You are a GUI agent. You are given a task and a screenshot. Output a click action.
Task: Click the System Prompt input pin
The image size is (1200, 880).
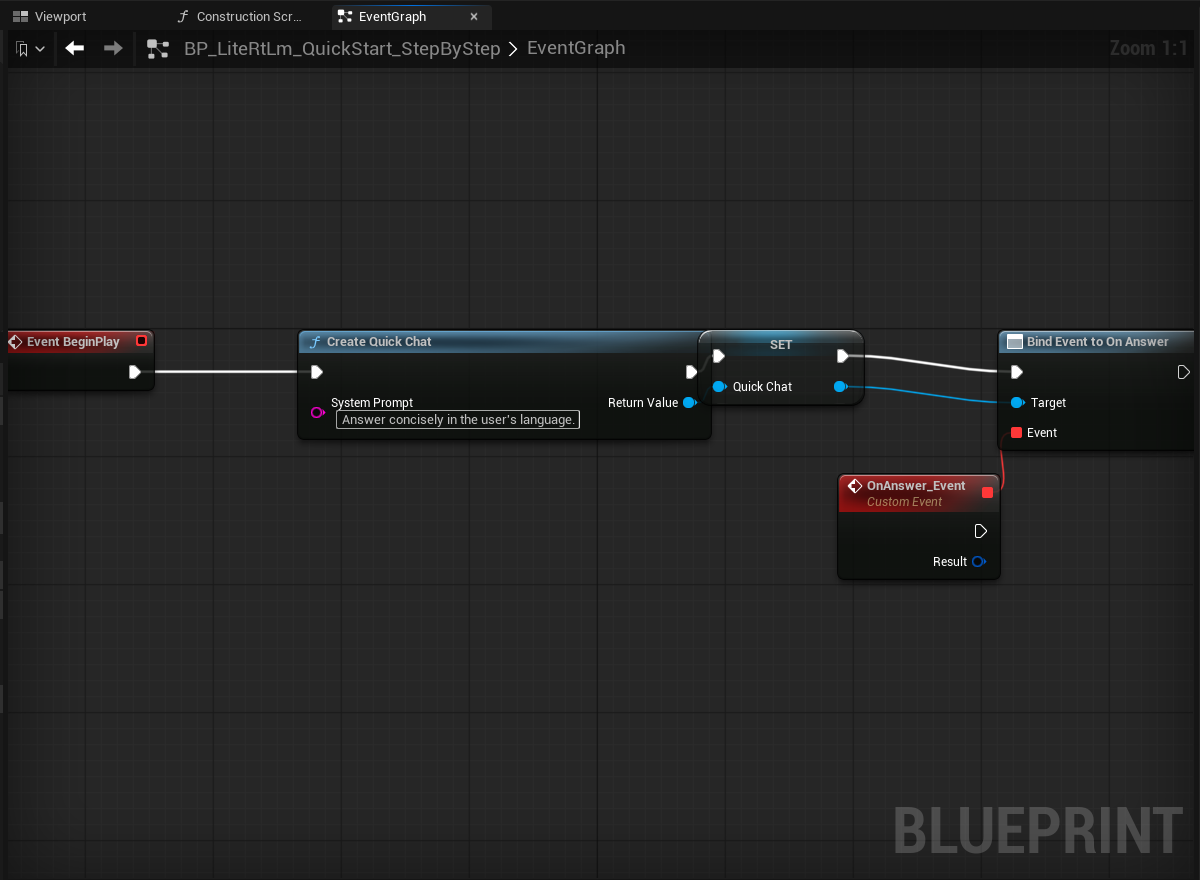[x=318, y=412]
